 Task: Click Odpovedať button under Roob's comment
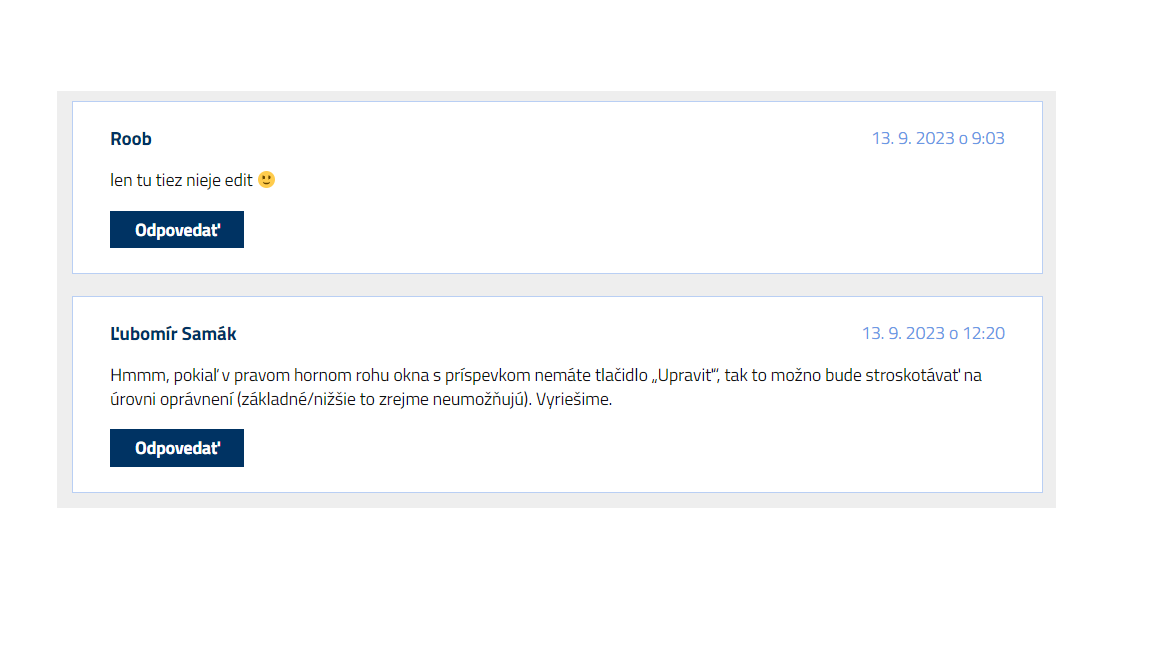pos(177,229)
